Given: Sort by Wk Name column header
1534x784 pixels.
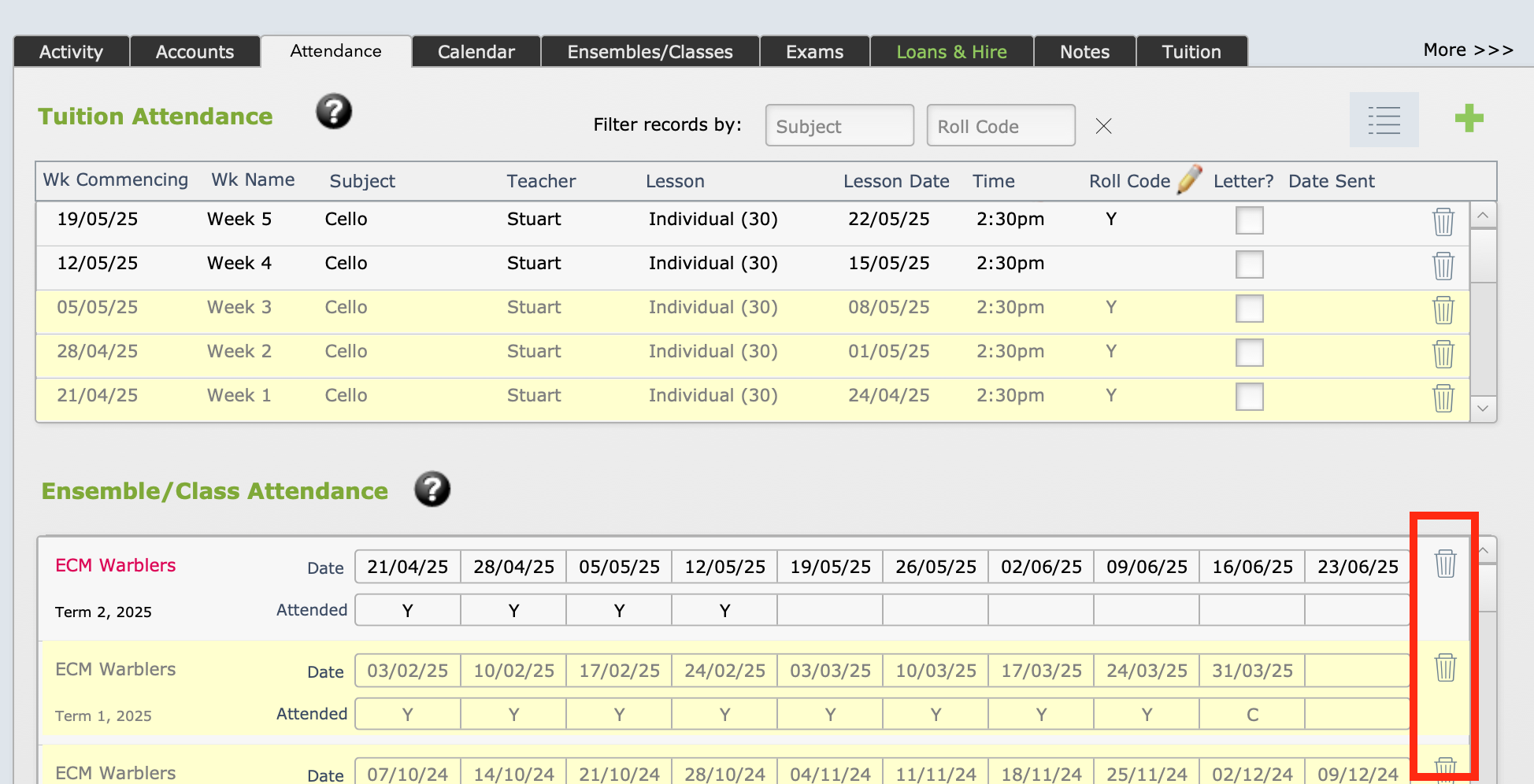Looking at the screenshot, I should [253, 179].
